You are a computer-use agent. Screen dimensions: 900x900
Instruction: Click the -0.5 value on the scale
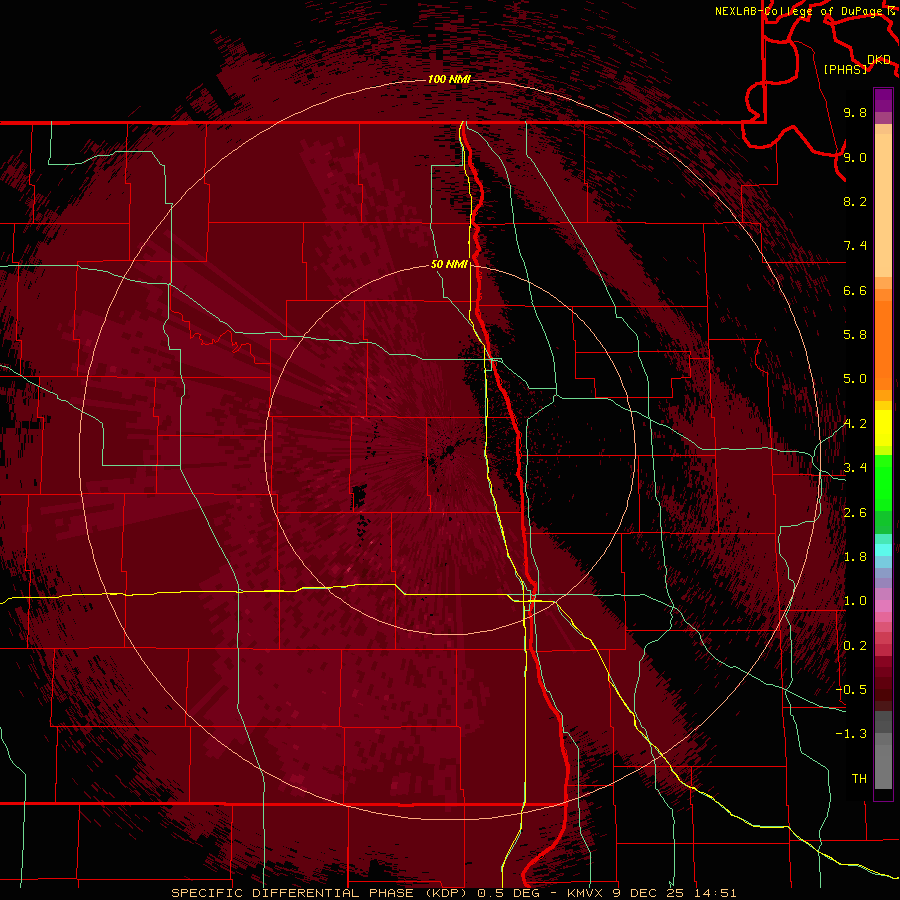[x=851, y=690]
